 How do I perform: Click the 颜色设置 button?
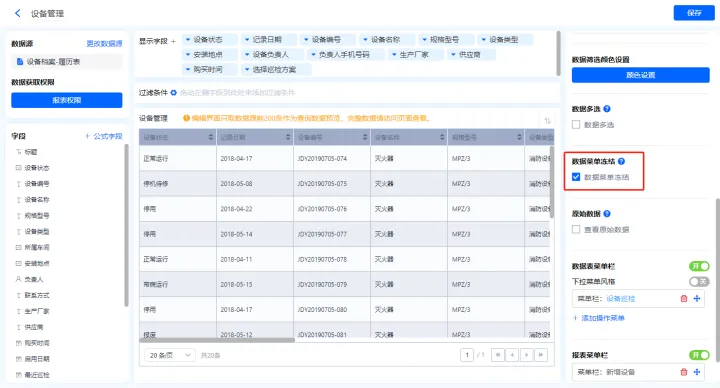(x=640, y=75)
